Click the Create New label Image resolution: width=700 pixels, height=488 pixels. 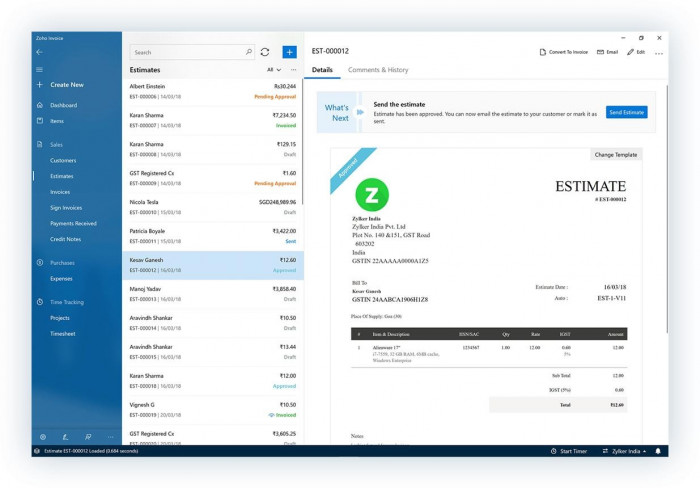67,84
